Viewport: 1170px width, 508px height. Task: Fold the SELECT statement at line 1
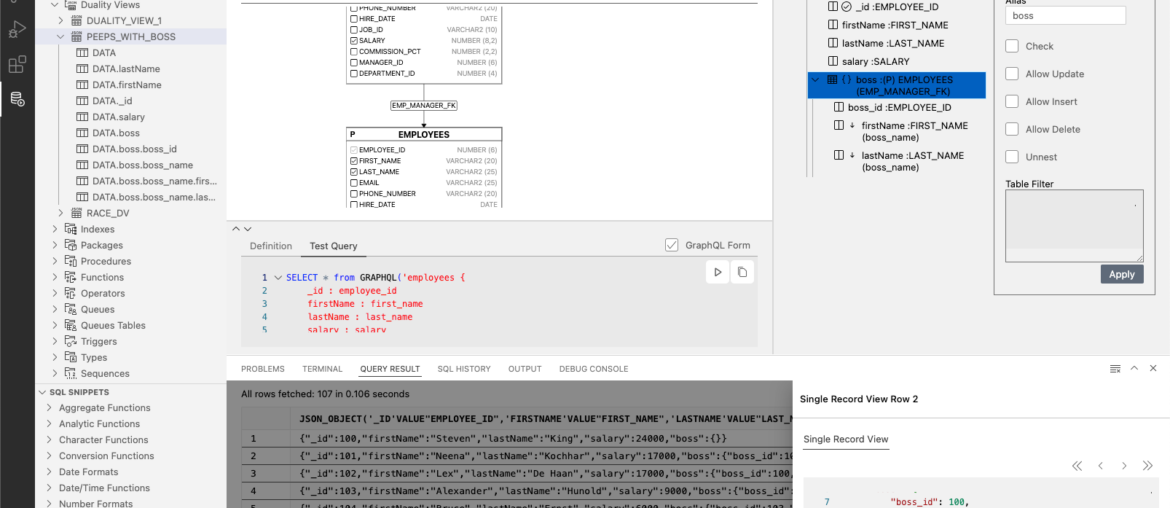(278, 277)
